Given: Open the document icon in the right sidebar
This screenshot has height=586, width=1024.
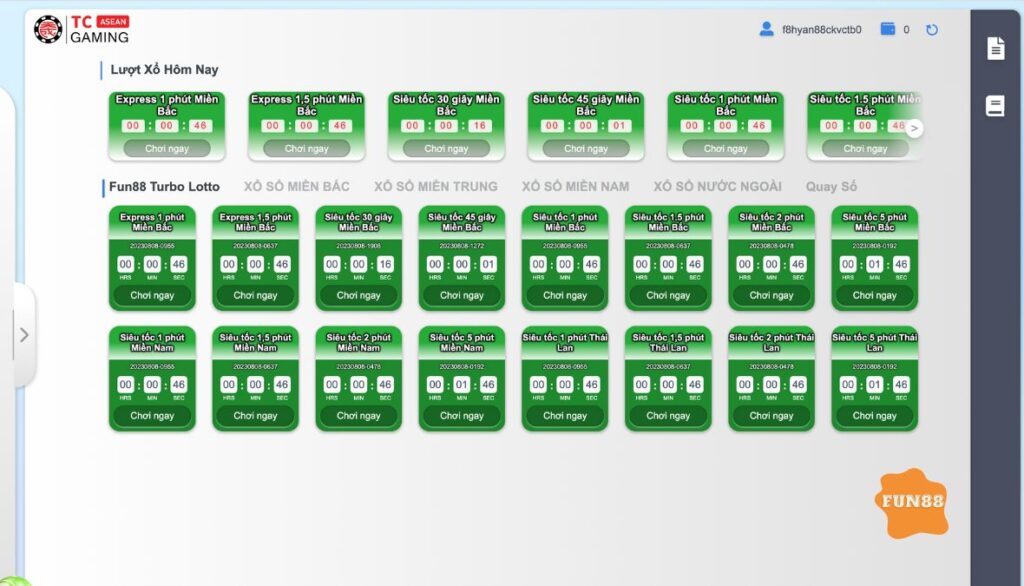Looking at the screenshot, I should pyautogui.click(x=995, y=48).
